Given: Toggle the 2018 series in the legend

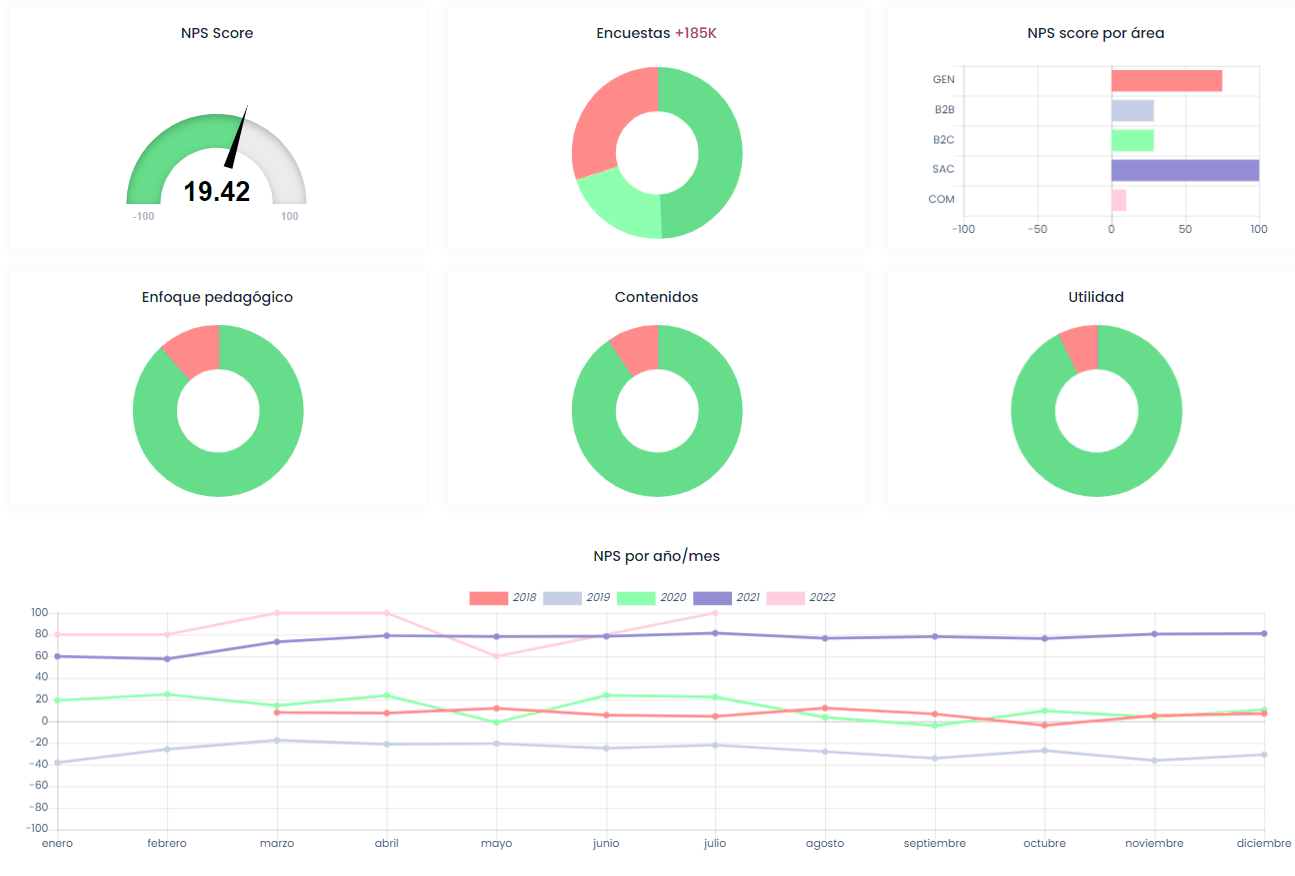Looking at the screenshot, I should pyautogui.click(x=489, y=598).
